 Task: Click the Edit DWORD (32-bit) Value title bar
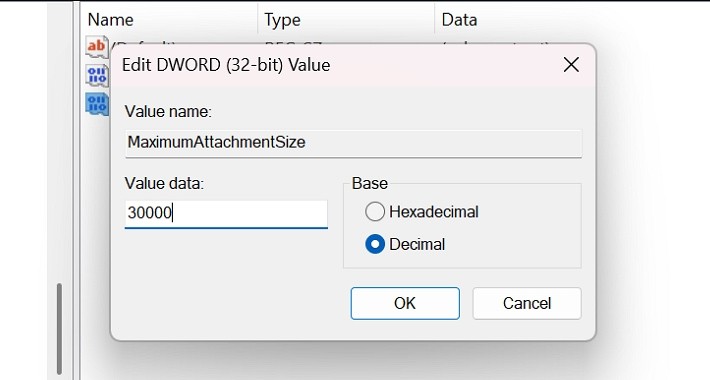335,65
